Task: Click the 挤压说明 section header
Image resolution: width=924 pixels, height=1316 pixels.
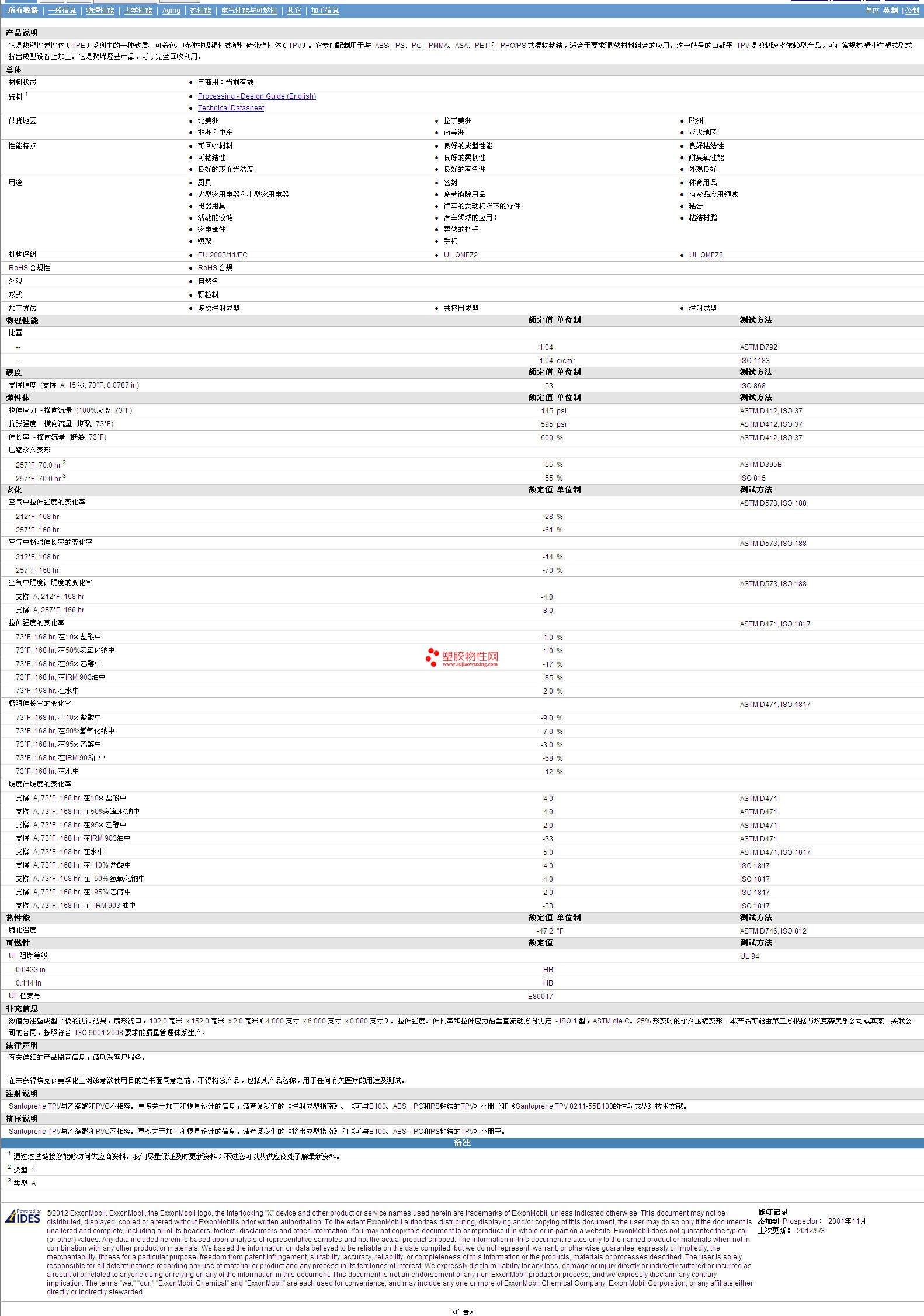Action: point(22,1119)
